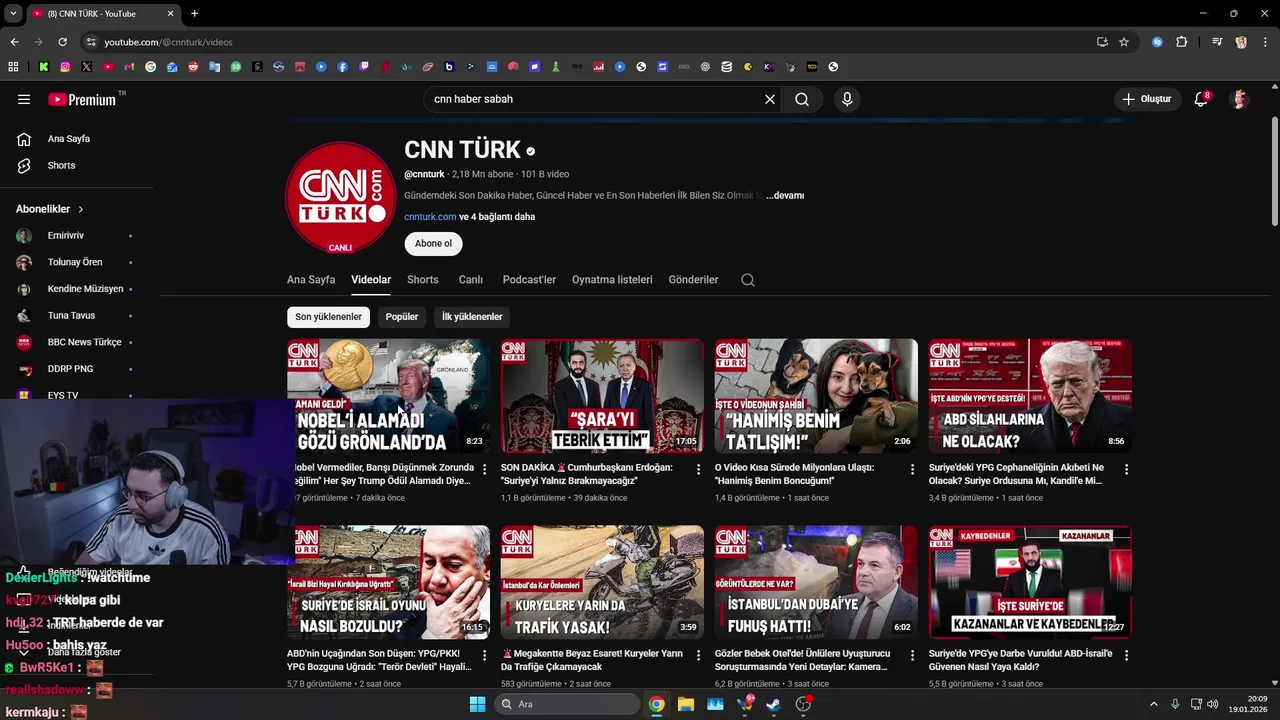Viewport: 1280px width, 720px height.
Task: Open more options for the YPG Cephaneliği video
Action: coord(1126,468)
